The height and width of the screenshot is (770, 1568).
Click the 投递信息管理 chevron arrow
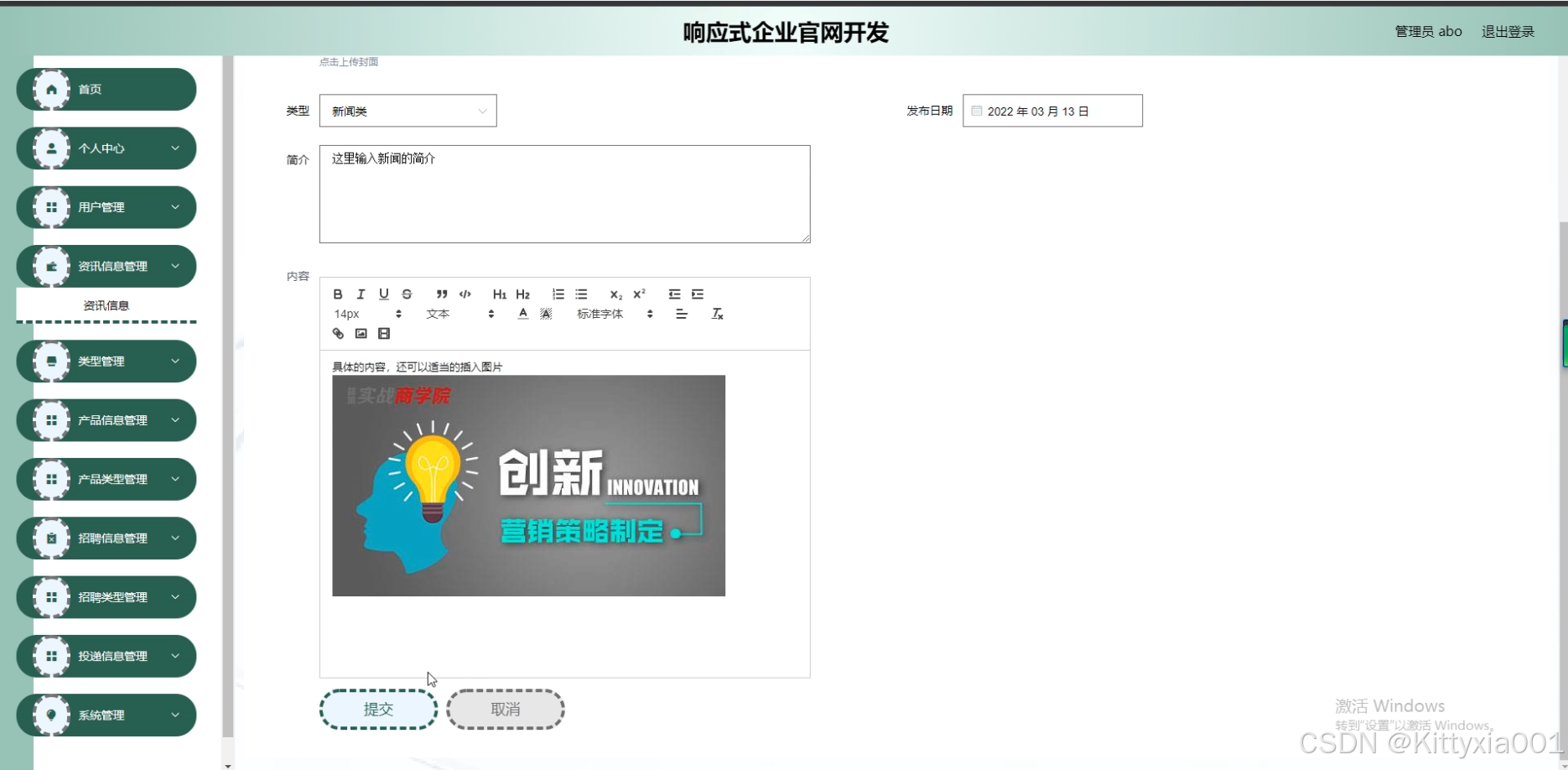coord(175,656)
